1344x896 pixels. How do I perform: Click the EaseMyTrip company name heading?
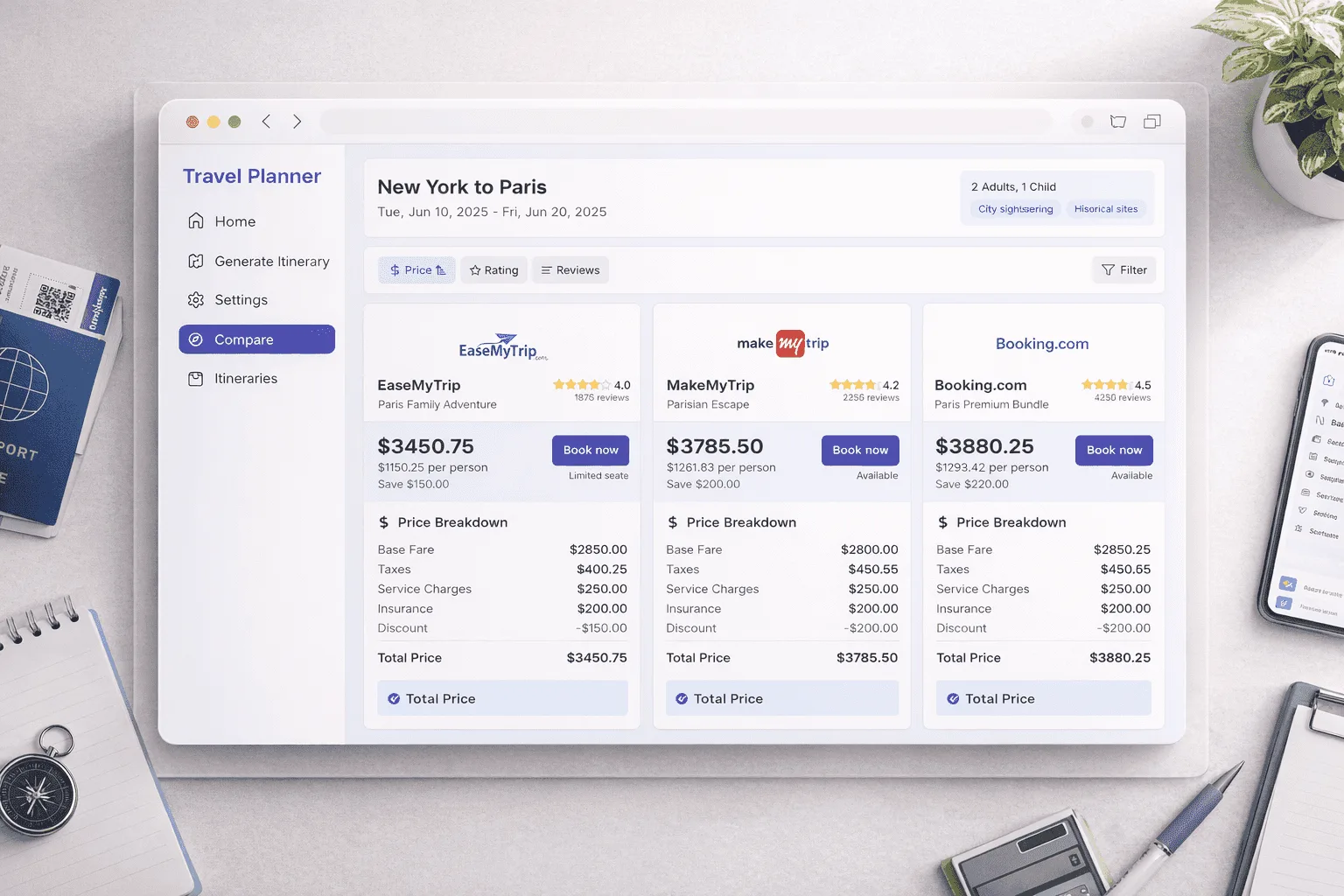tap(418, 385)
